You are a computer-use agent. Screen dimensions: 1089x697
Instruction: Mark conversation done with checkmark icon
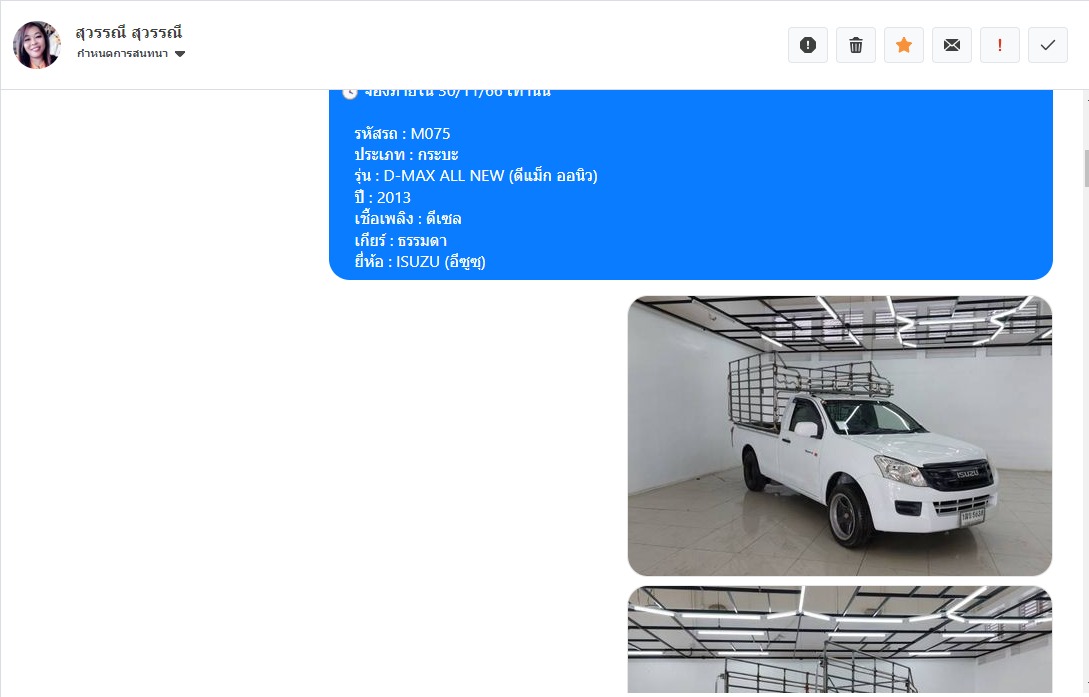pos(1047,45)
